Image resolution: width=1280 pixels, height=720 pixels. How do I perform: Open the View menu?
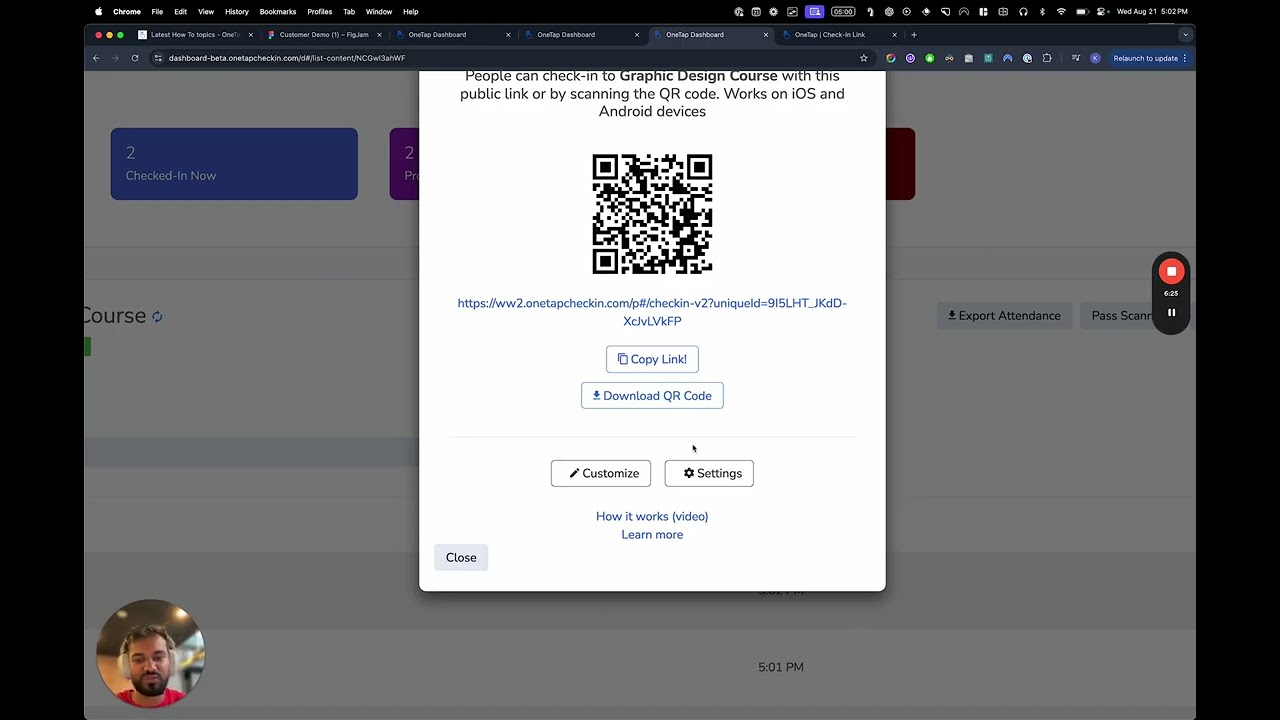[206, 12]
